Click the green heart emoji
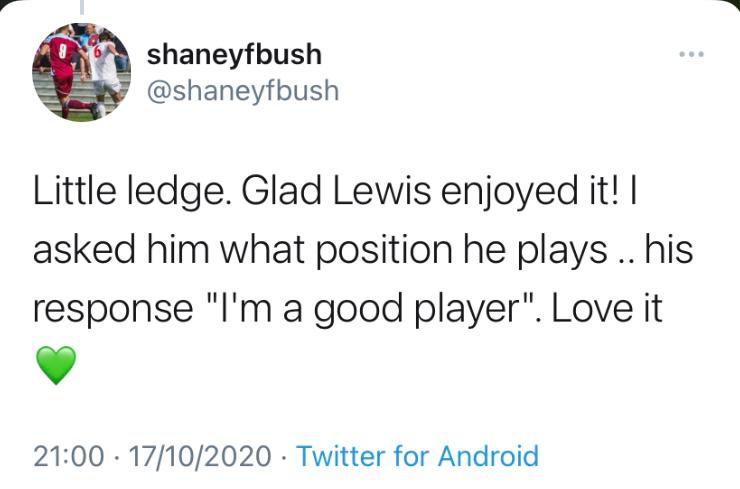This screenshot has width=740, height=489. [x=56, y=369]
